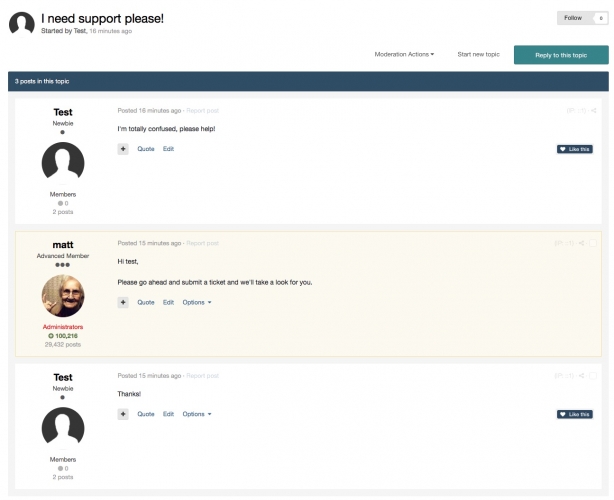Viewport: 614px width, 500px height.
Task: Open matt's profile photo
Action: (x=63, y=296)
